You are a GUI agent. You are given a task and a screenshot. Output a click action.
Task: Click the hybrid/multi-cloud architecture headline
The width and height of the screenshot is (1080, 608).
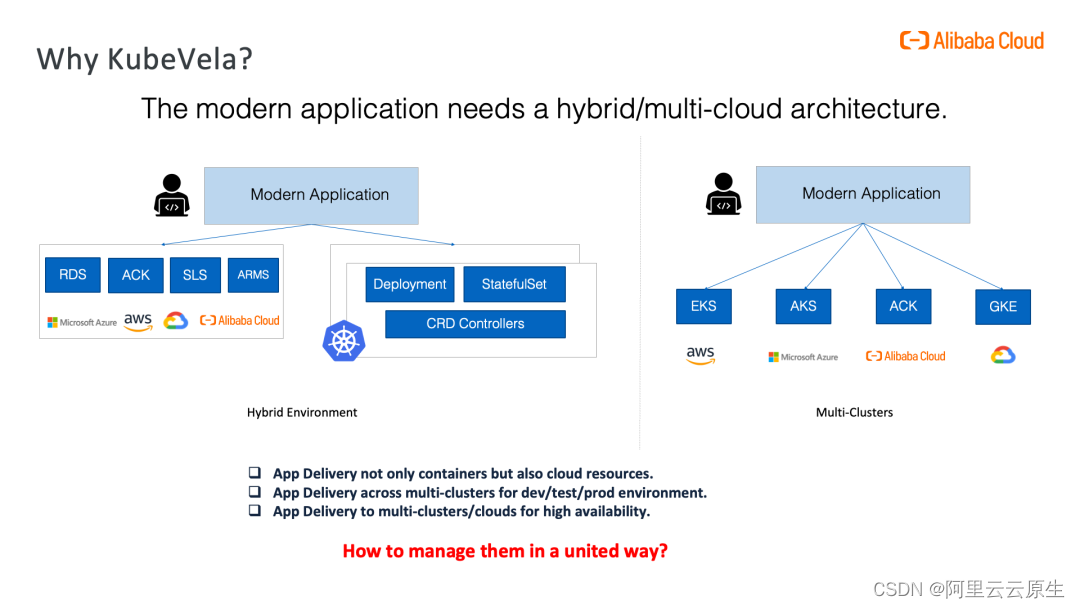tap(544, 109)
